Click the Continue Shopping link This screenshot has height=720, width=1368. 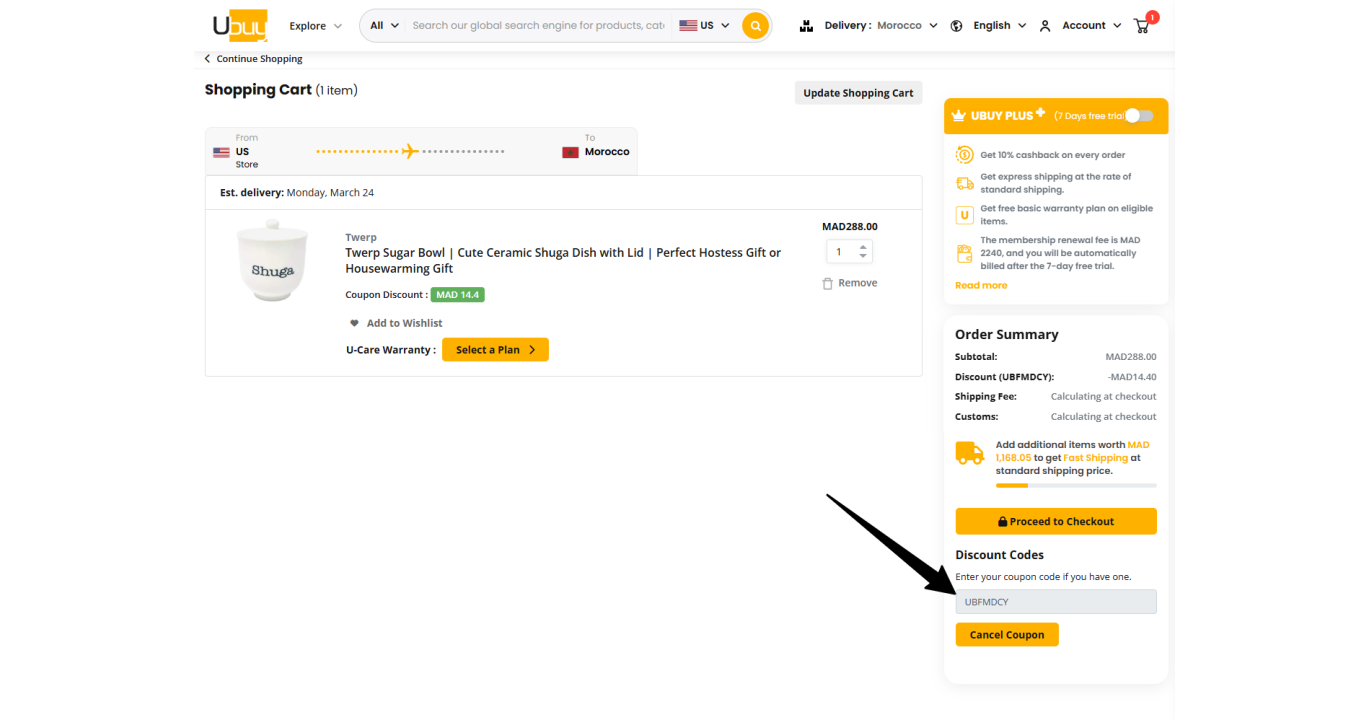pyautogui.click(x=259, y=59)
